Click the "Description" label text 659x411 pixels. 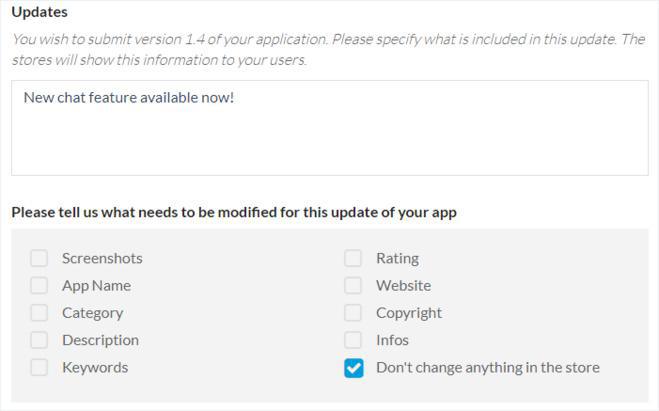100,340
